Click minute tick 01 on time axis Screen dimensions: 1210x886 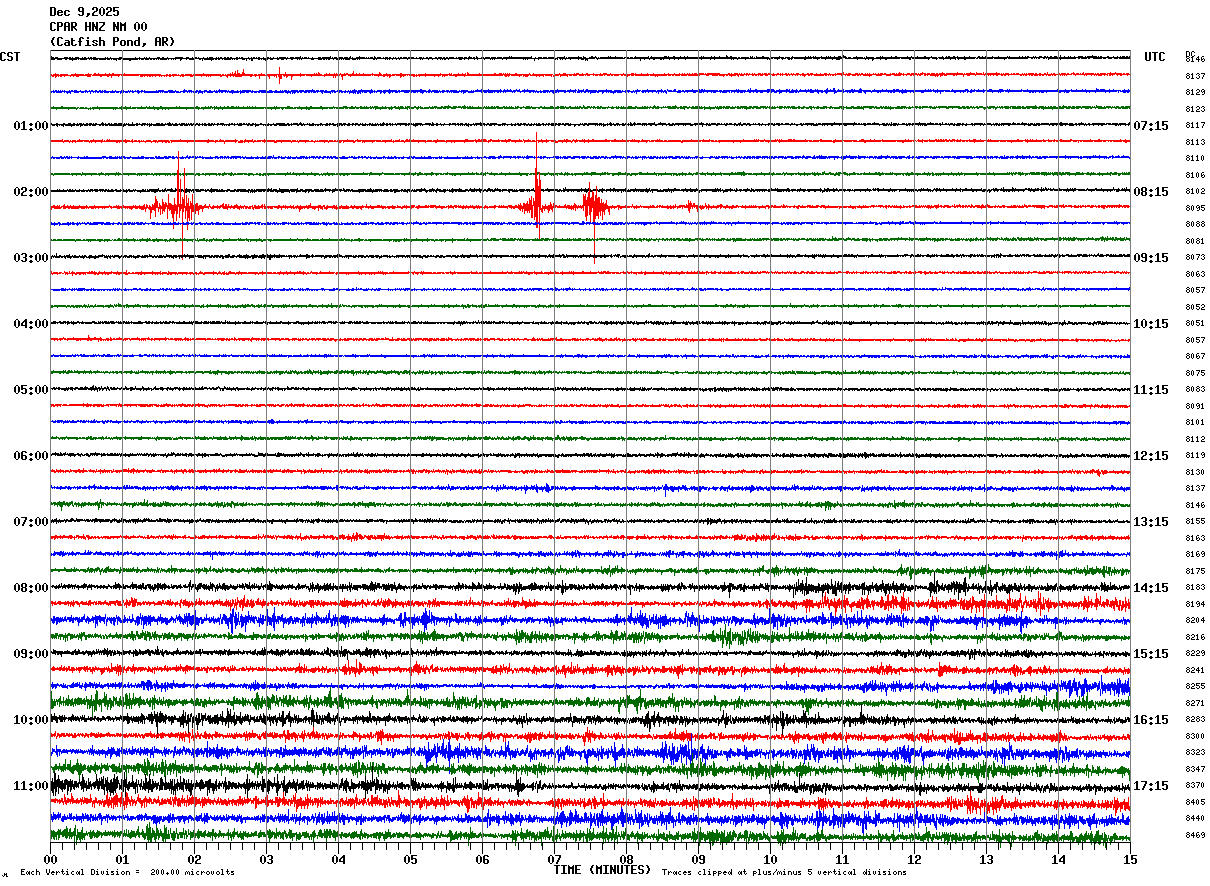[x=122, y=859]
